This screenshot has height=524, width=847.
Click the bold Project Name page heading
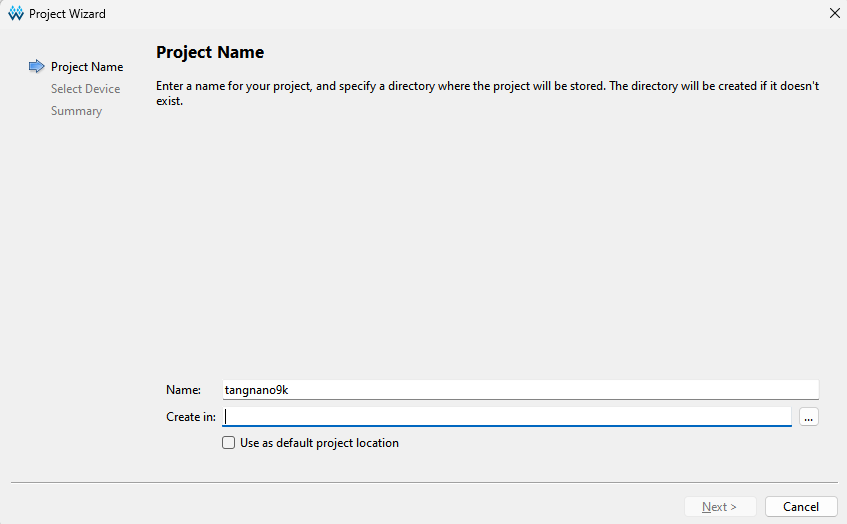click(x=210, y=52)
